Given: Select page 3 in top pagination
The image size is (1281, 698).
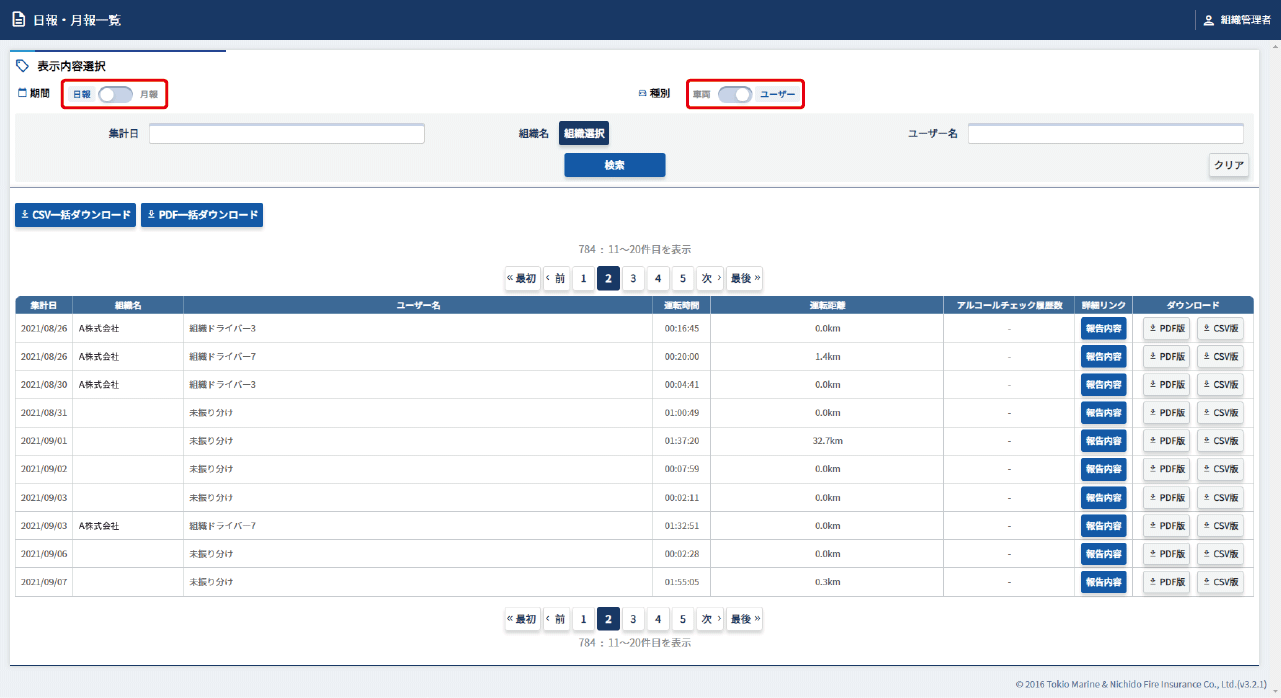Looking at the screenshot, I should 633,278.
